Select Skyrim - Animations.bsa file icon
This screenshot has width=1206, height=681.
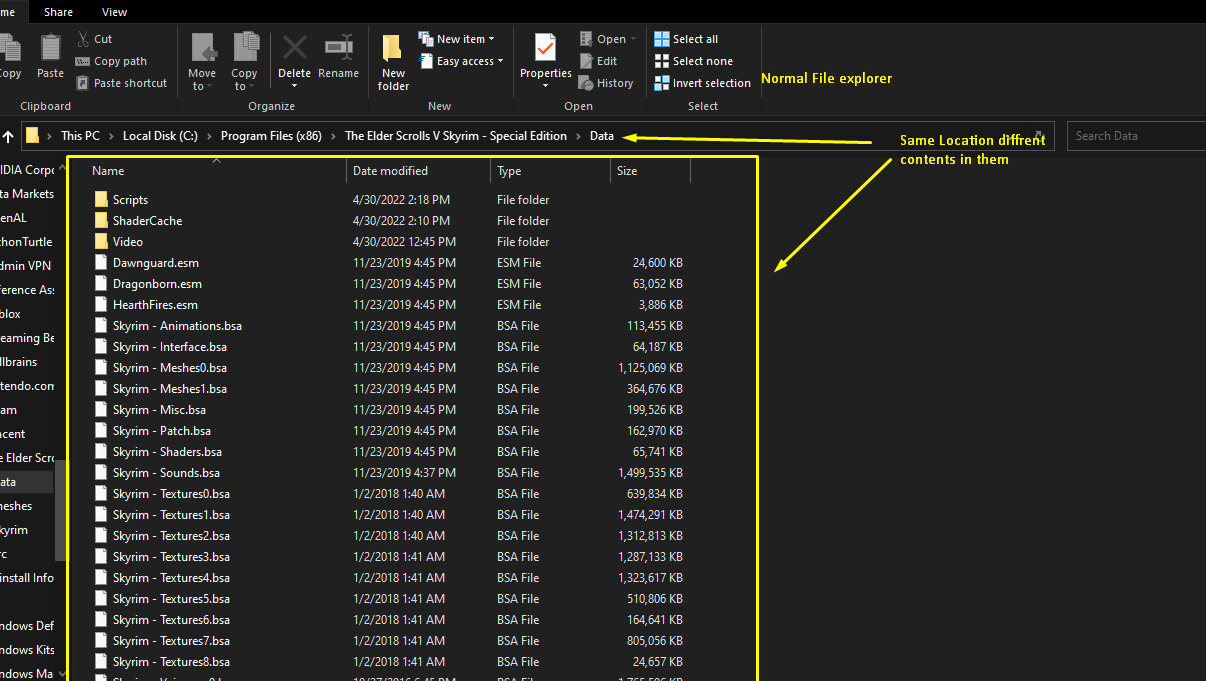(100, 326)
